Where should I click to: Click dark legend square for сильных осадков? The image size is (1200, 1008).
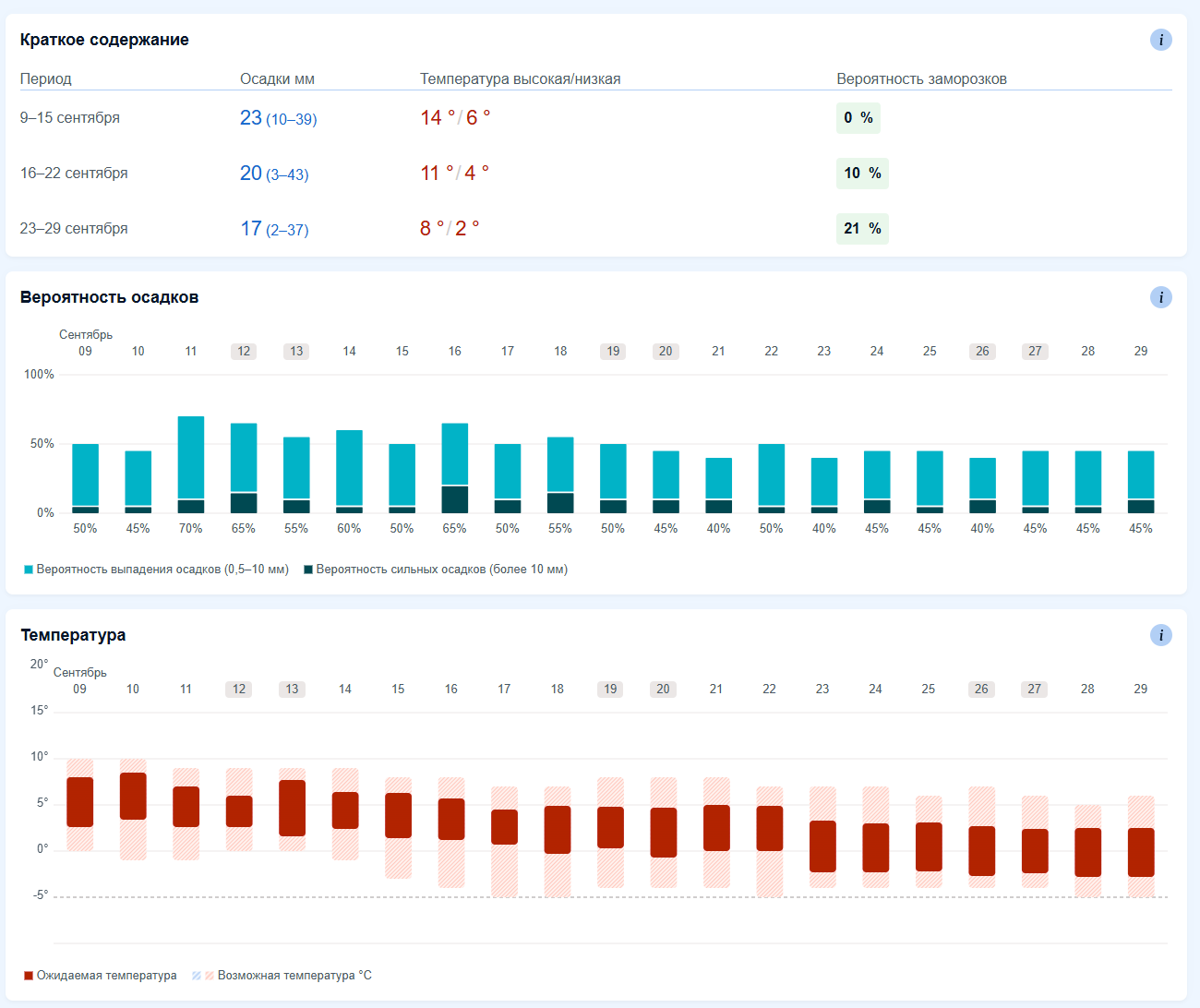coord(308,570)
